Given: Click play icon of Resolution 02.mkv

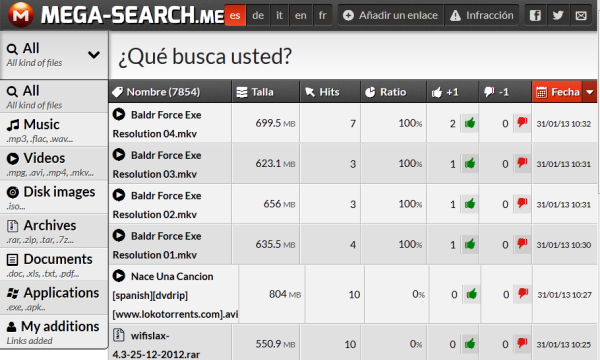Looking at the screenshot, I should click(x=119, y=195).
